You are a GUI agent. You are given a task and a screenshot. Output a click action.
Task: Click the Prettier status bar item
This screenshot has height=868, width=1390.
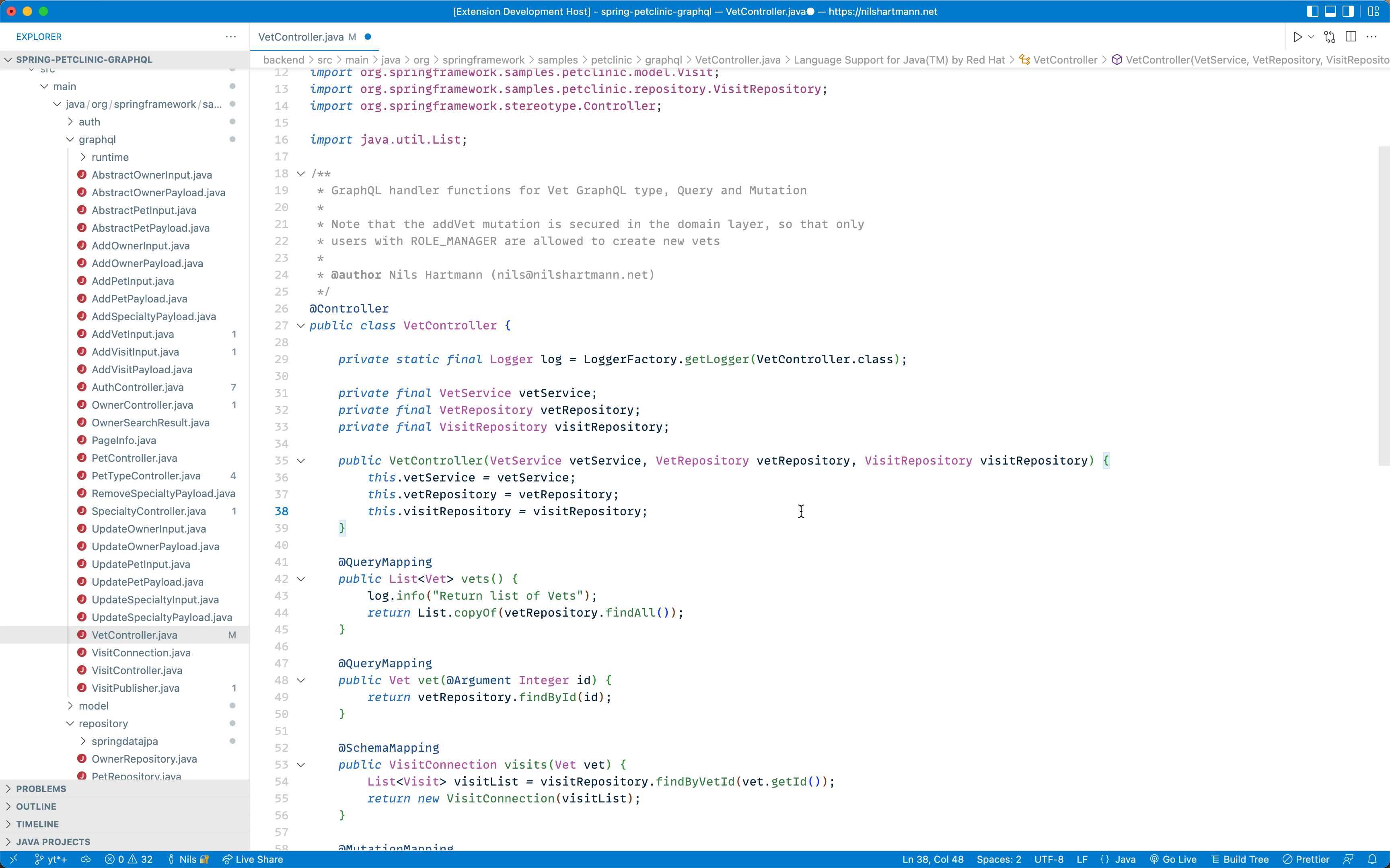(1306, 860)
